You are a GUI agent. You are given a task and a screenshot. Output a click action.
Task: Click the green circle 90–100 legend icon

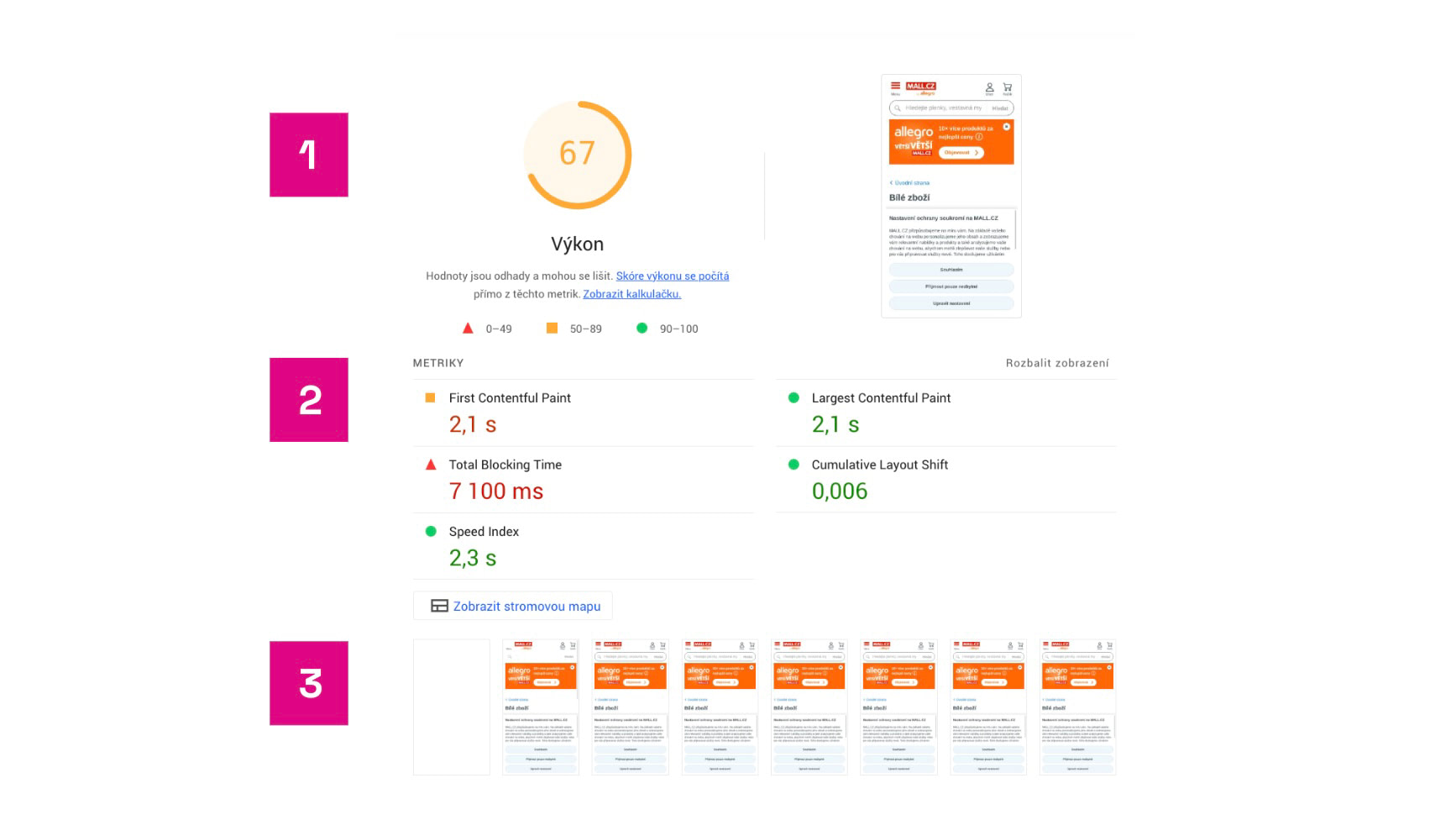642,329
